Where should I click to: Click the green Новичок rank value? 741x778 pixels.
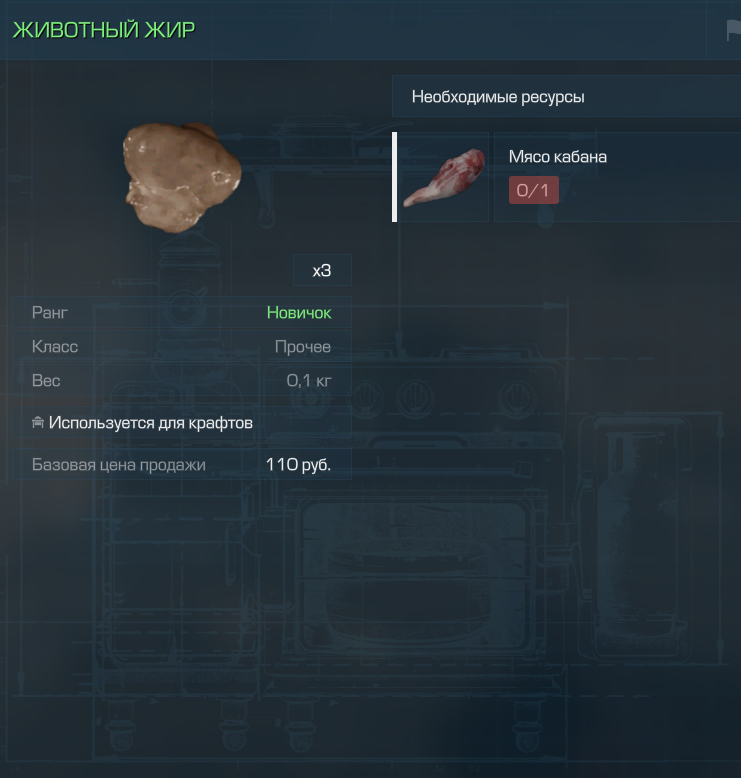pyautogui.click(x=299, y=313)
